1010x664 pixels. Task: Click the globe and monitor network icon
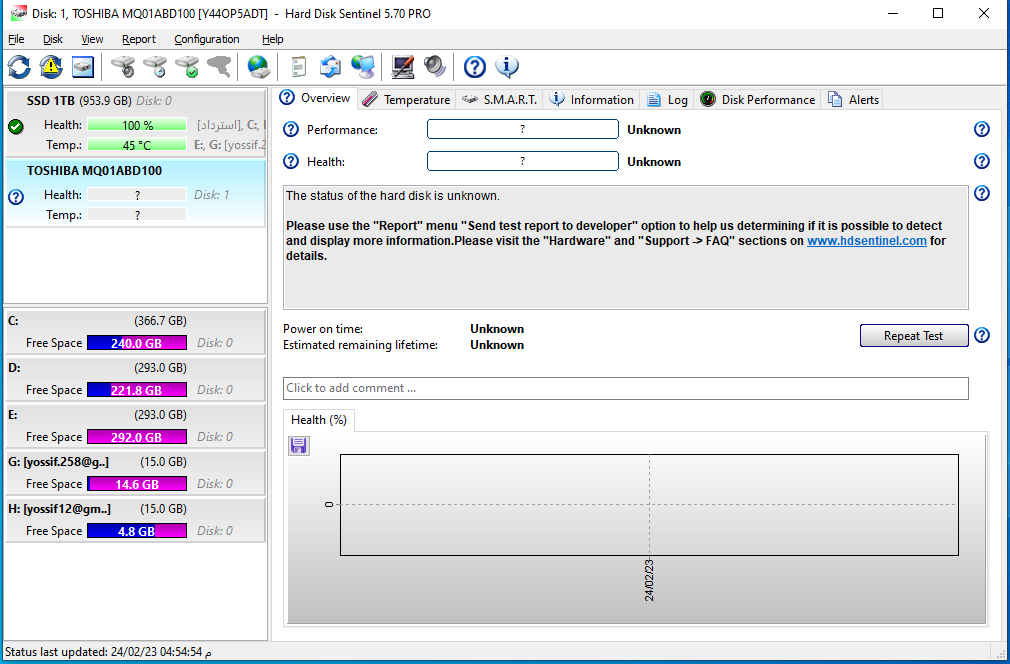[363, 66]
